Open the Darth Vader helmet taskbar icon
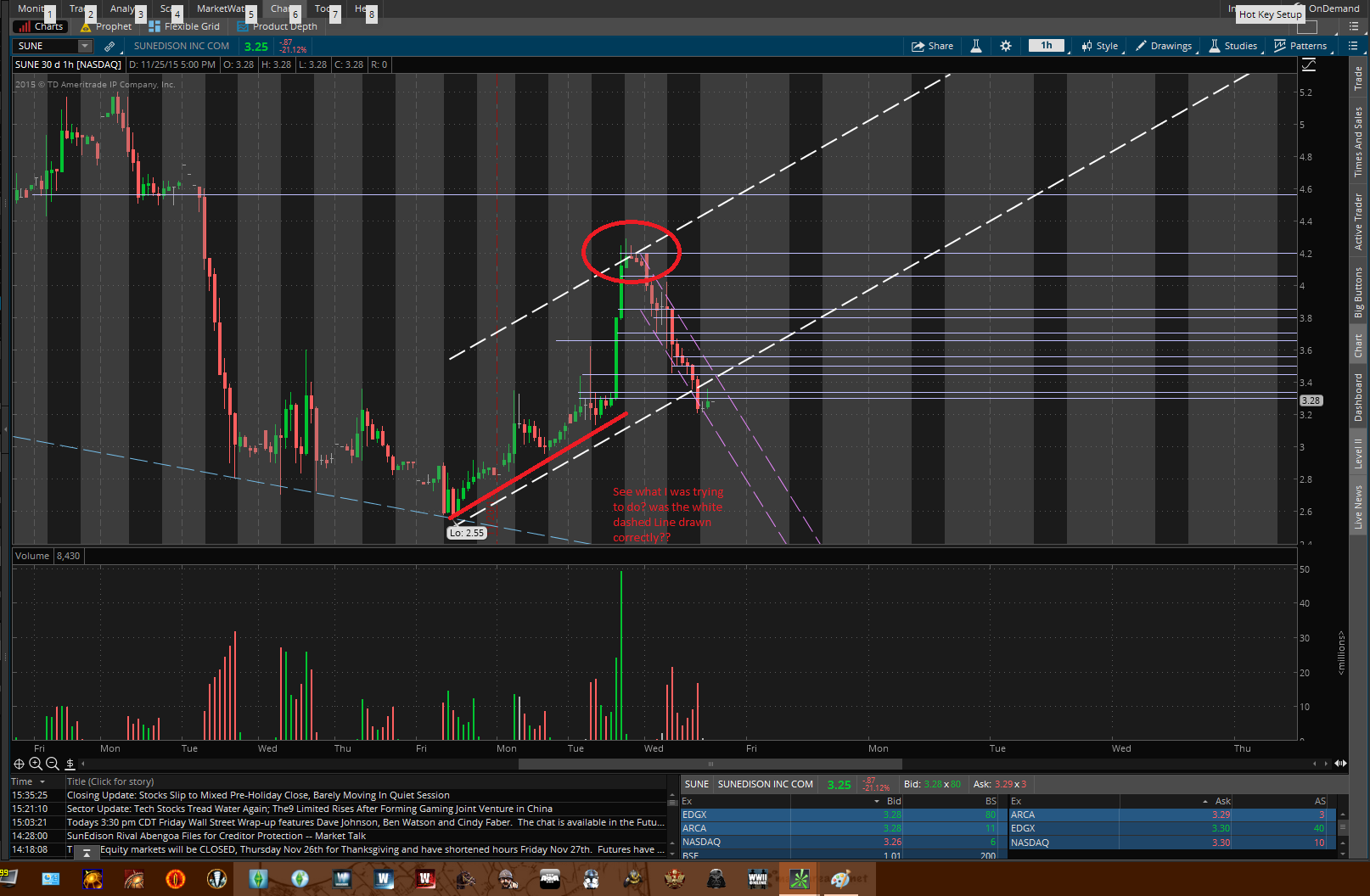1370x896 pixels. (x=716, y=879)
